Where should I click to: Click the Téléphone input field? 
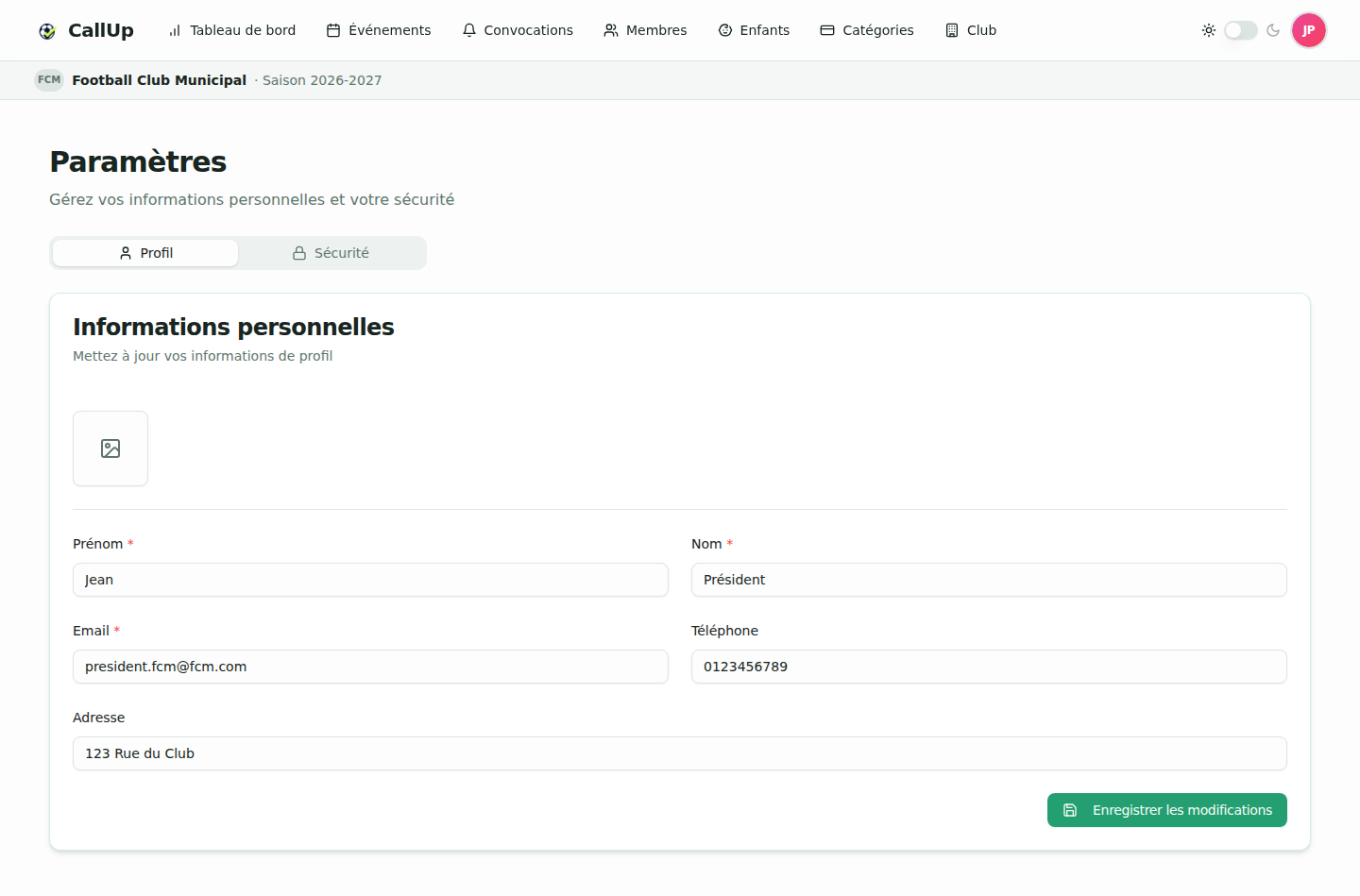pos(989,667)
